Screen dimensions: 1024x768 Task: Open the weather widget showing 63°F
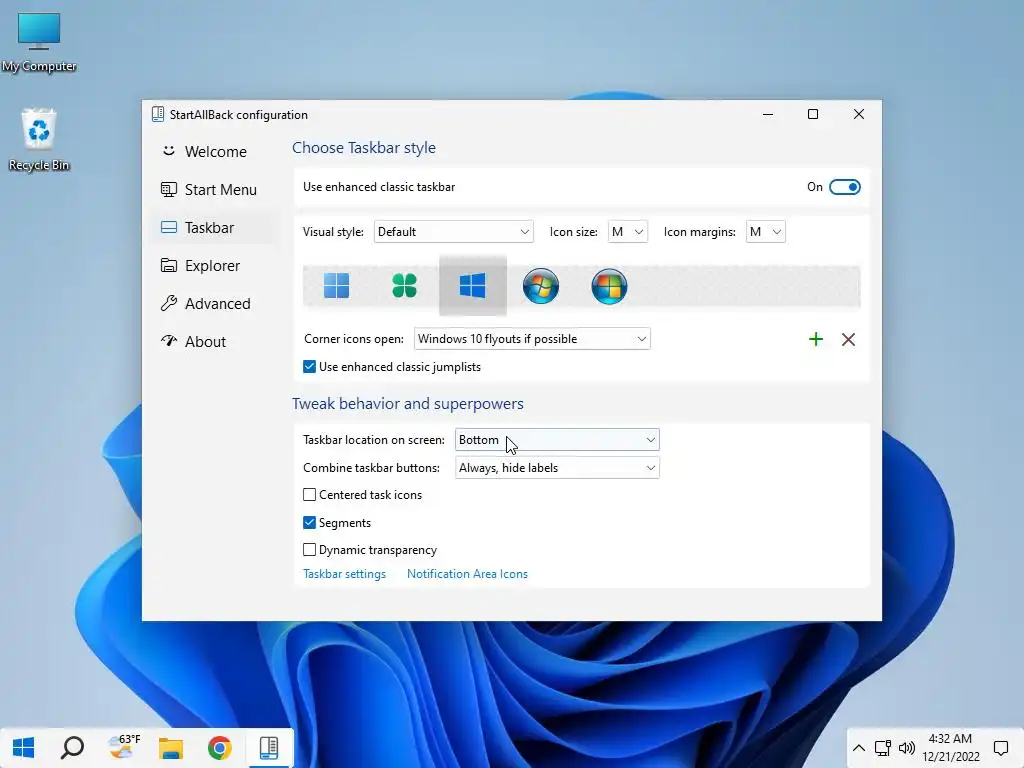point(123,747)
